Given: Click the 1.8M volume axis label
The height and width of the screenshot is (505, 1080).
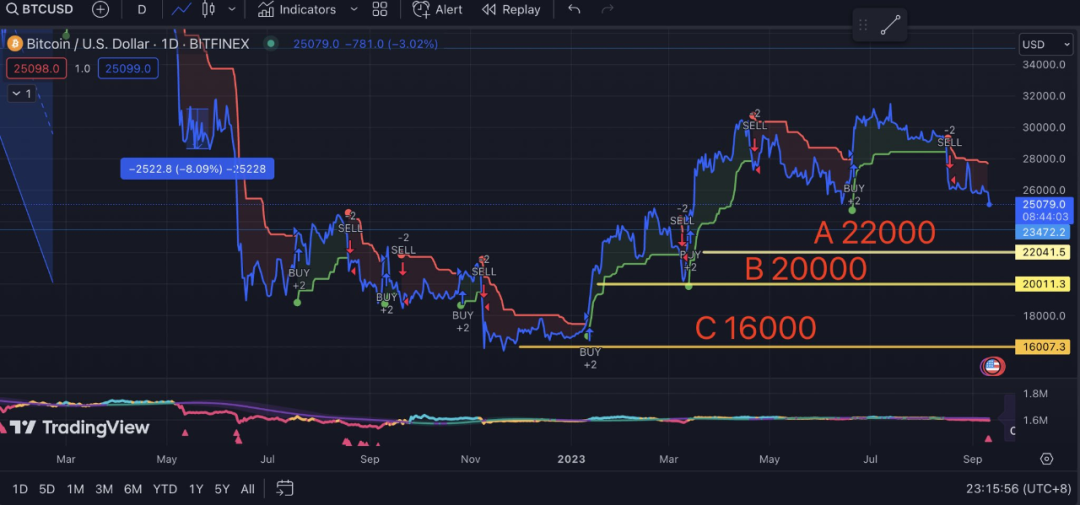Looking at the screenshot, I should click(1036, 394).
